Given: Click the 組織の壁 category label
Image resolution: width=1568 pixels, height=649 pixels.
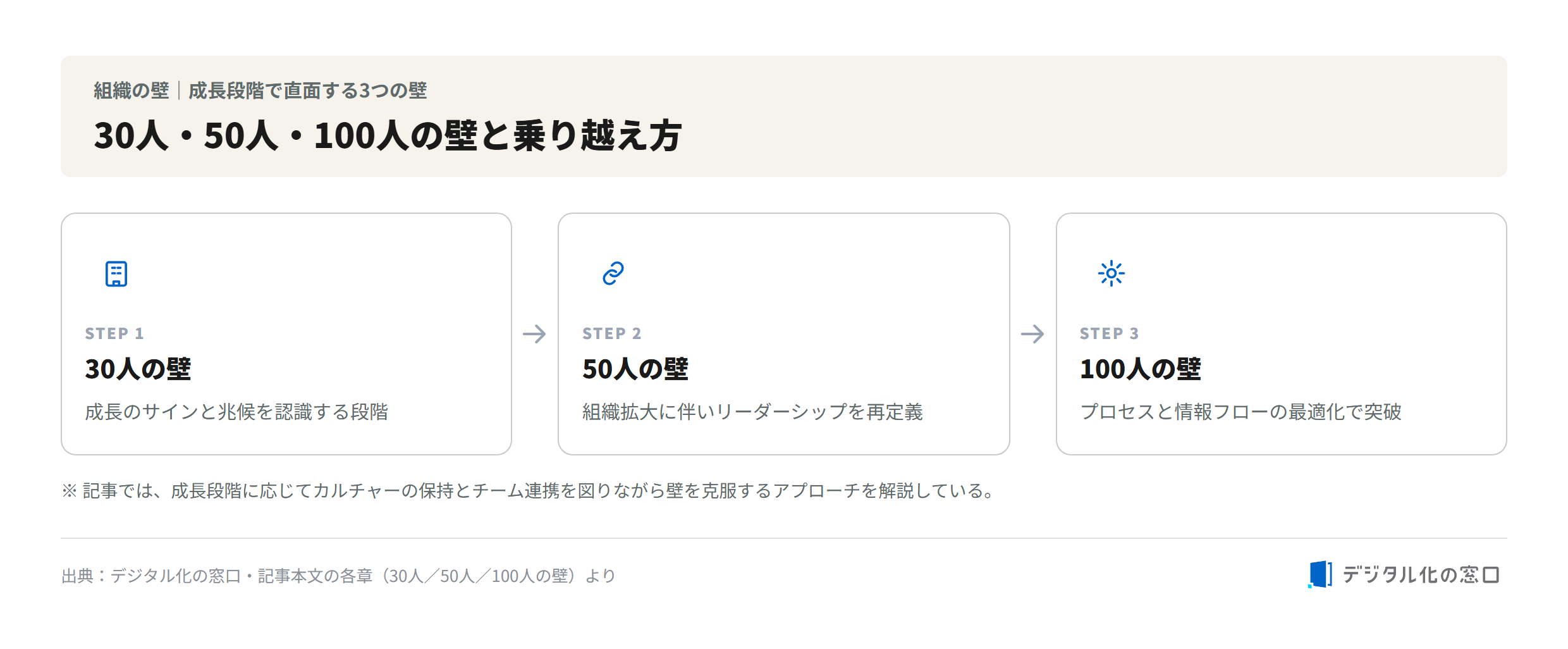Looking at the screenshot, I should (132, 90).
